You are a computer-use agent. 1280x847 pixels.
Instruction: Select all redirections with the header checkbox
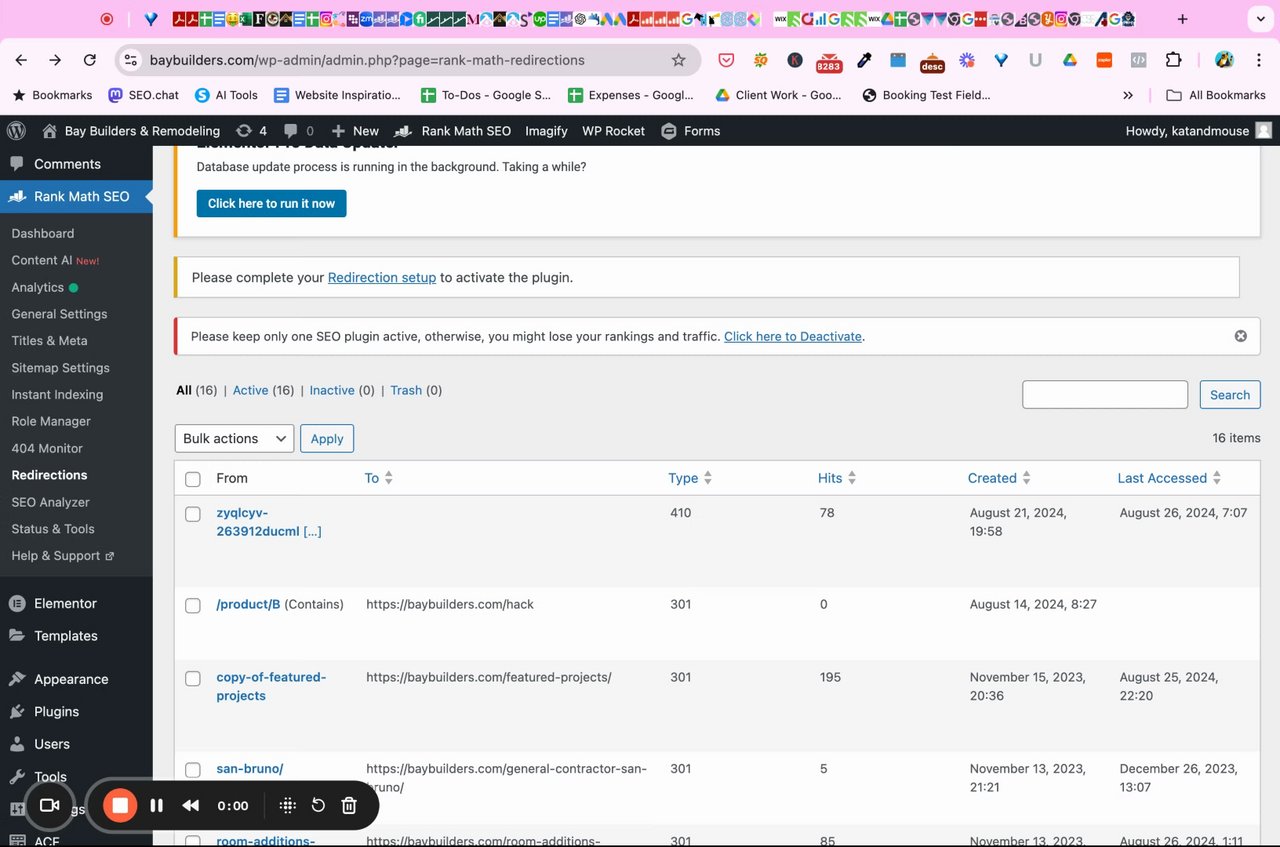[193, 479]
